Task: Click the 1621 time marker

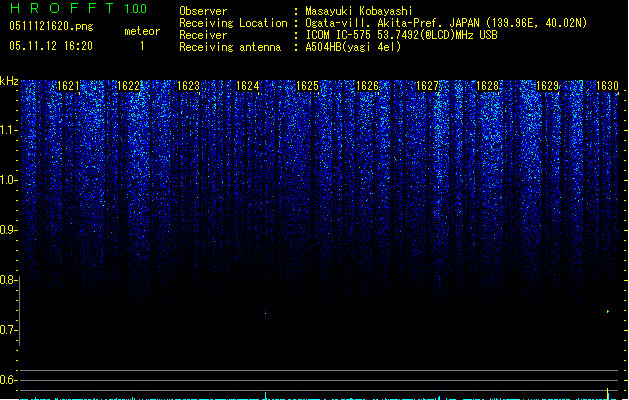Action: click(x=68, y=85)
